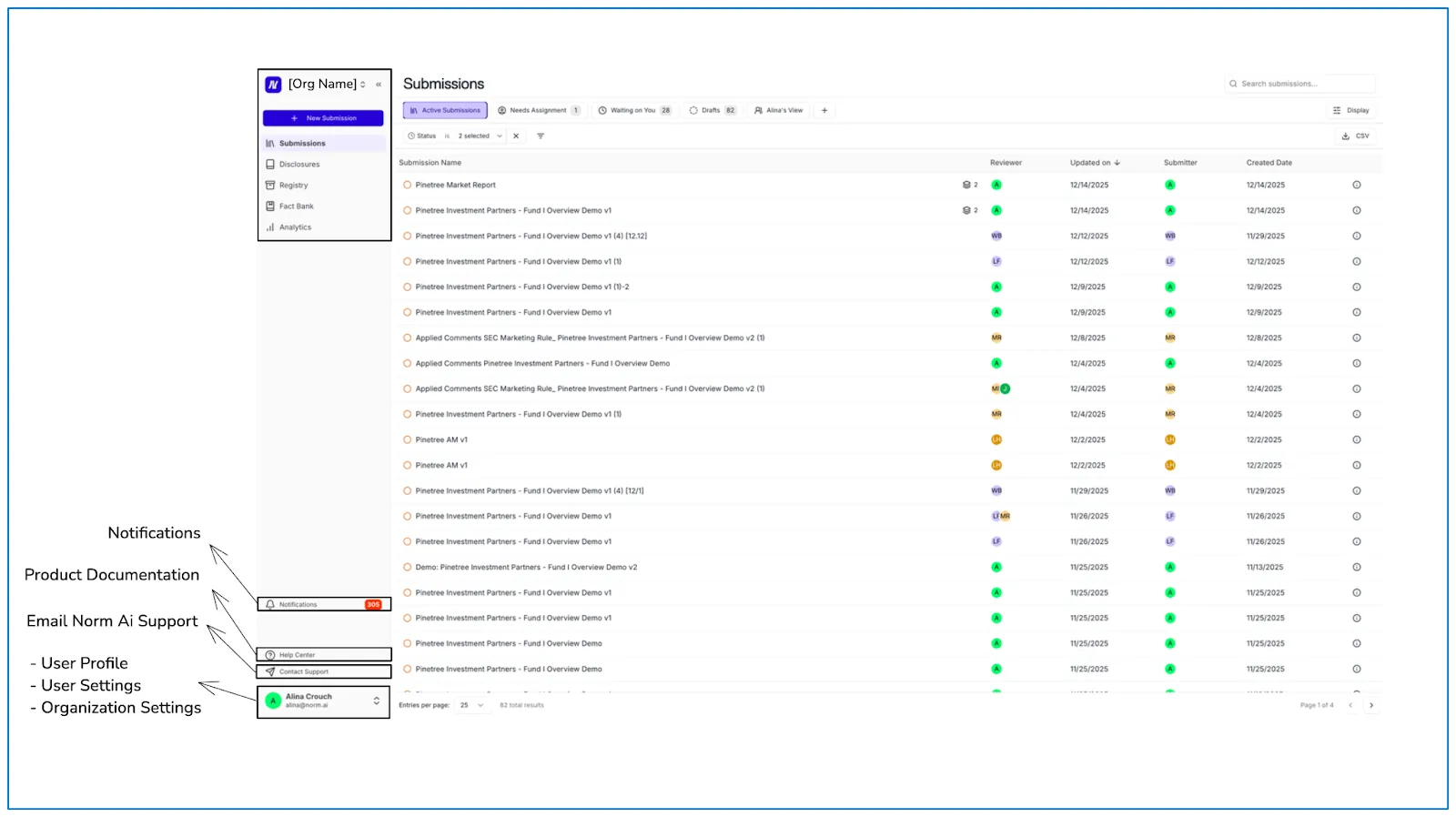Image resolution: width=1456 pixels, height=817 pixels.
Task: Click the New Submission button
Action: 323,118
